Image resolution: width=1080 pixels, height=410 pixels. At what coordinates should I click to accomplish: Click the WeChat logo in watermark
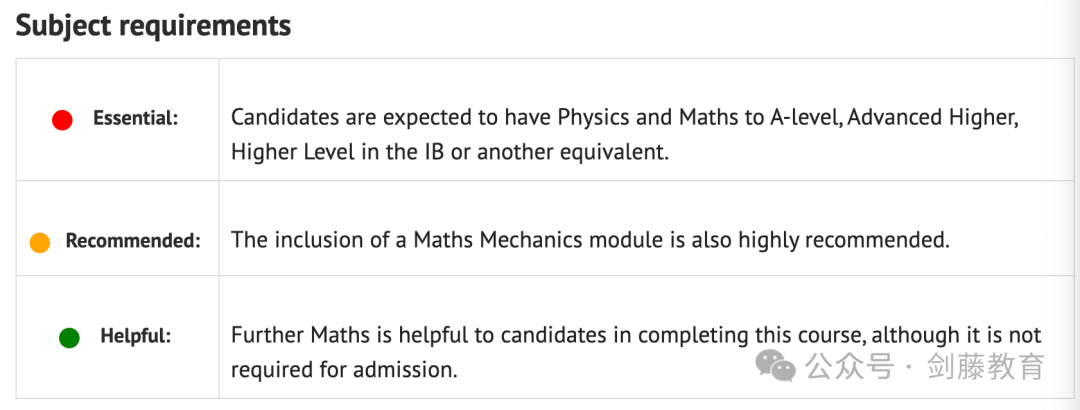point(776,366)
